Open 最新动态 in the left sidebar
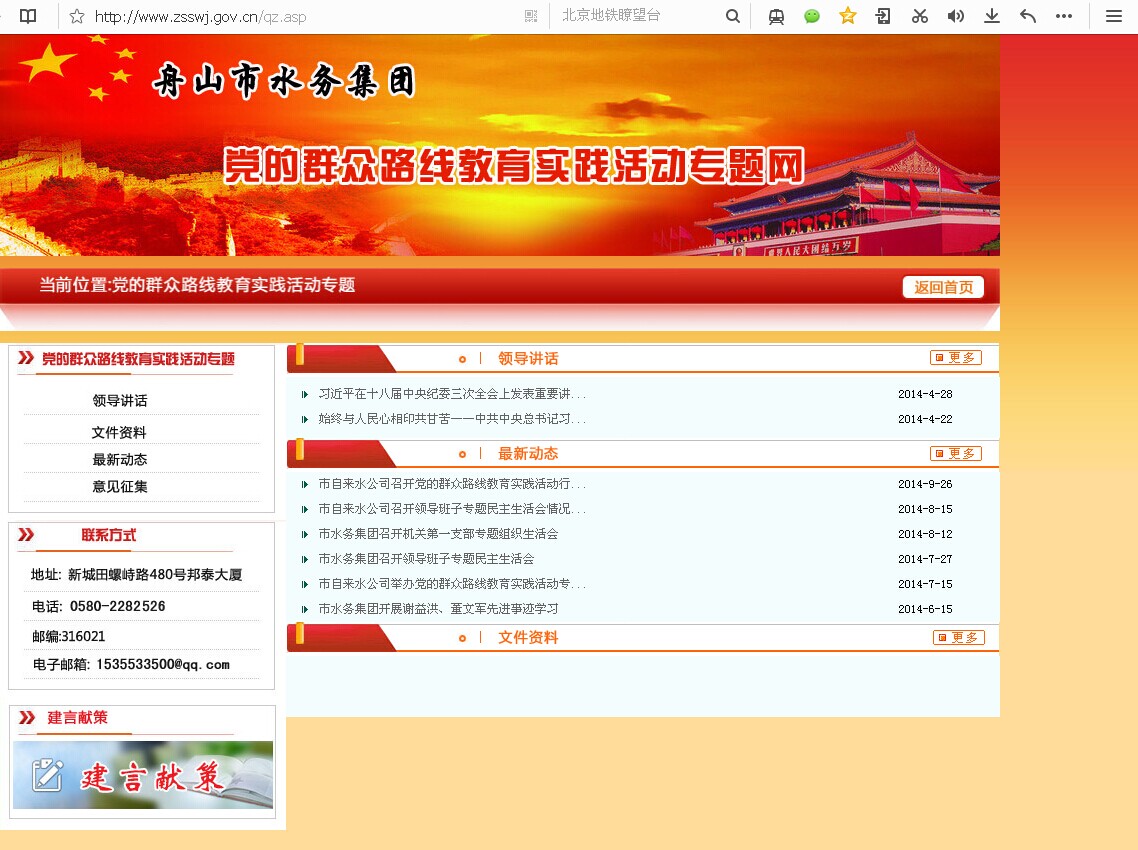This screenshot has width=1138, height=850. click(x=120, y=459)
